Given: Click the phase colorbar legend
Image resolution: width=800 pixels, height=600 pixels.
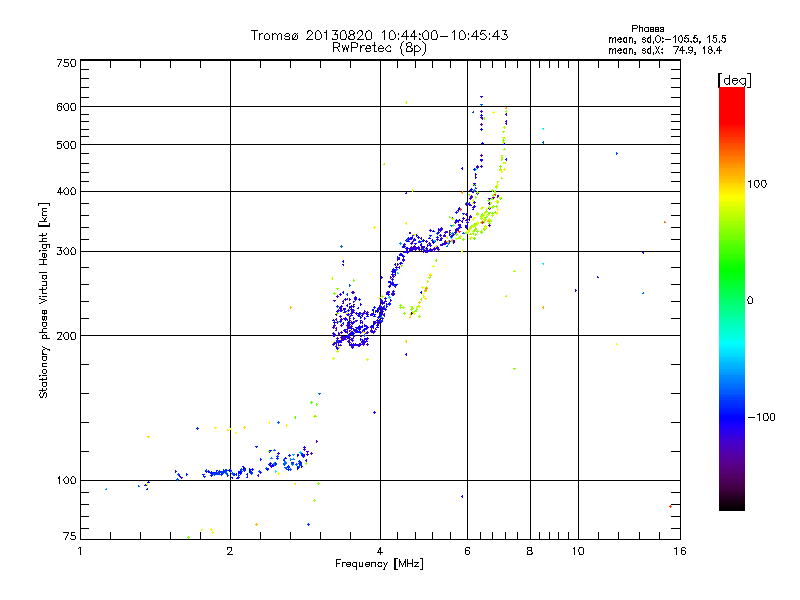Looking at the screenshot, I should click(x=732, y=299).
